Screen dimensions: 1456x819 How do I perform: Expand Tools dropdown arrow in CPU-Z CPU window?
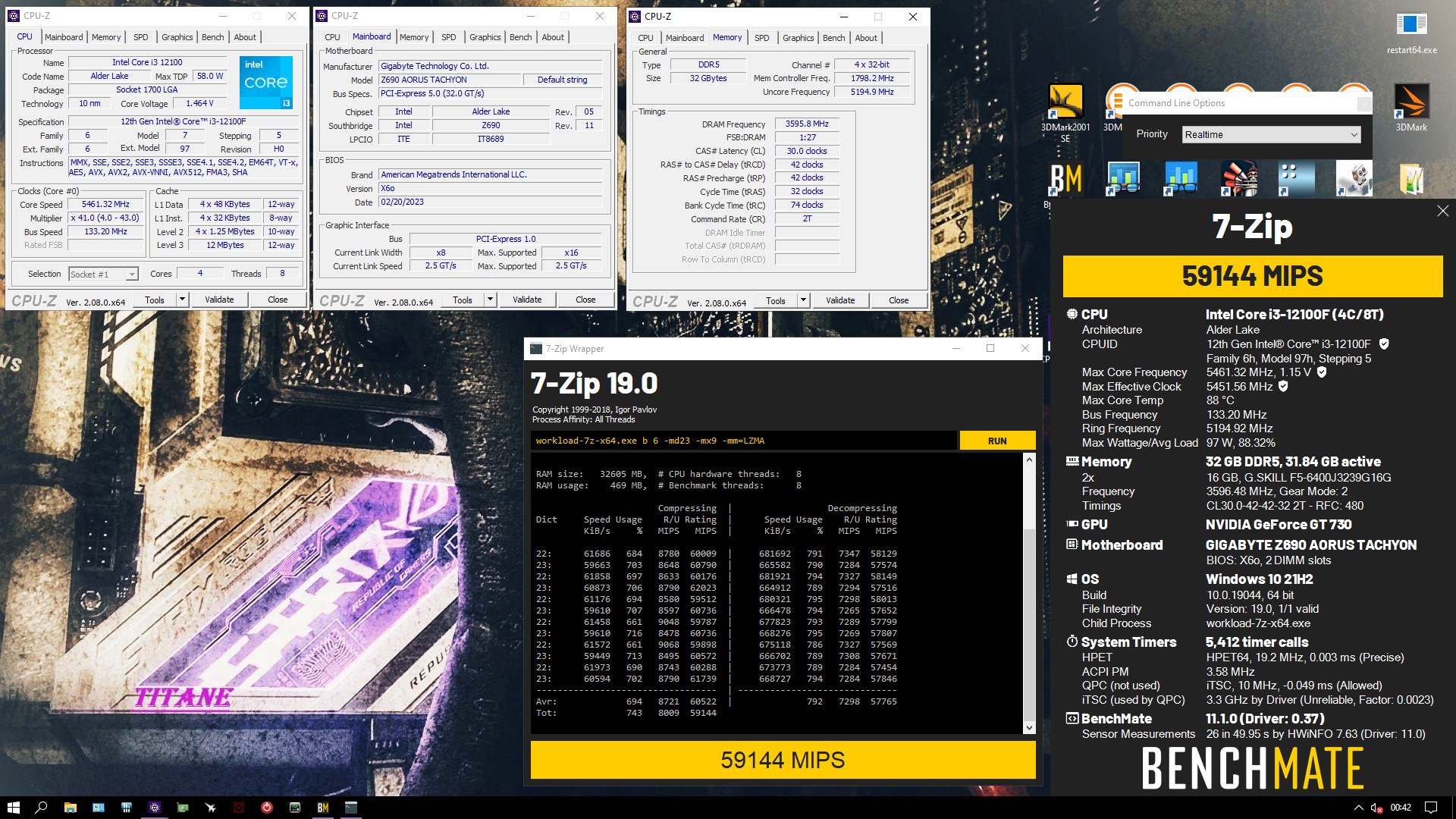click(x=182, y=300)
